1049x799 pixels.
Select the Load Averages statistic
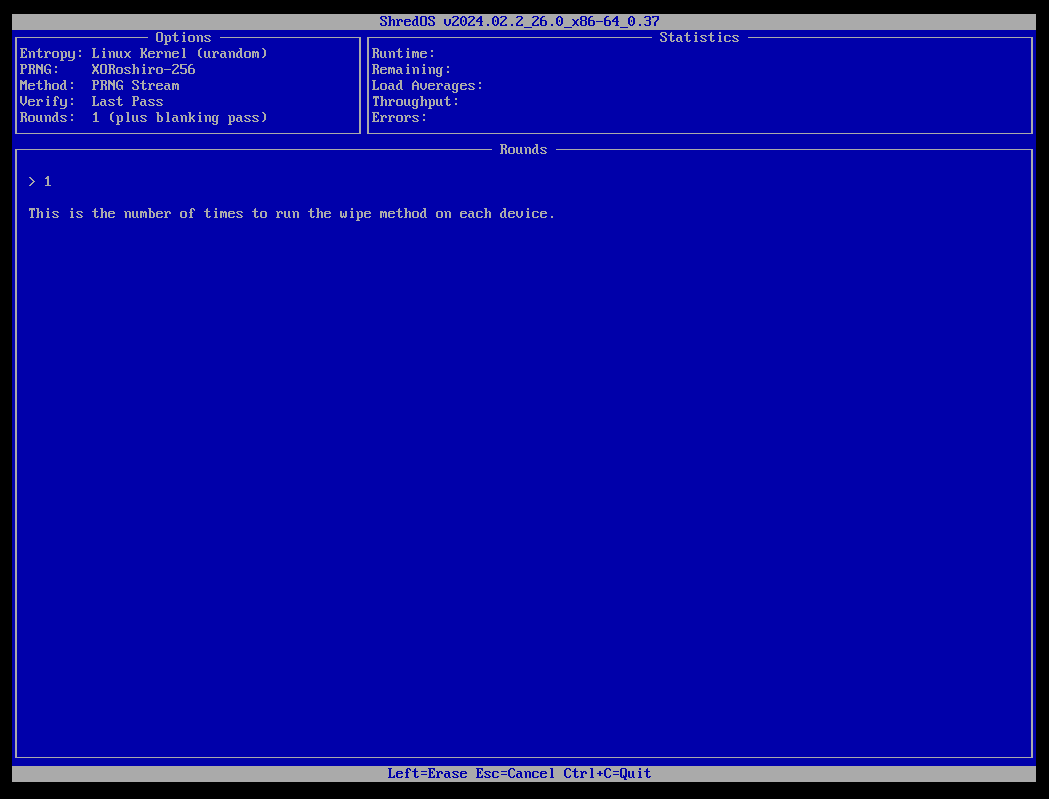pos(426,85)
